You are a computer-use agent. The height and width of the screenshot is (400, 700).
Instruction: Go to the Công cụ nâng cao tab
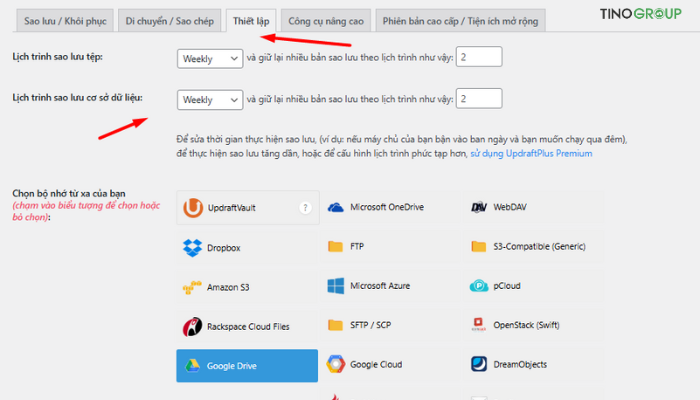click(326, 21)
